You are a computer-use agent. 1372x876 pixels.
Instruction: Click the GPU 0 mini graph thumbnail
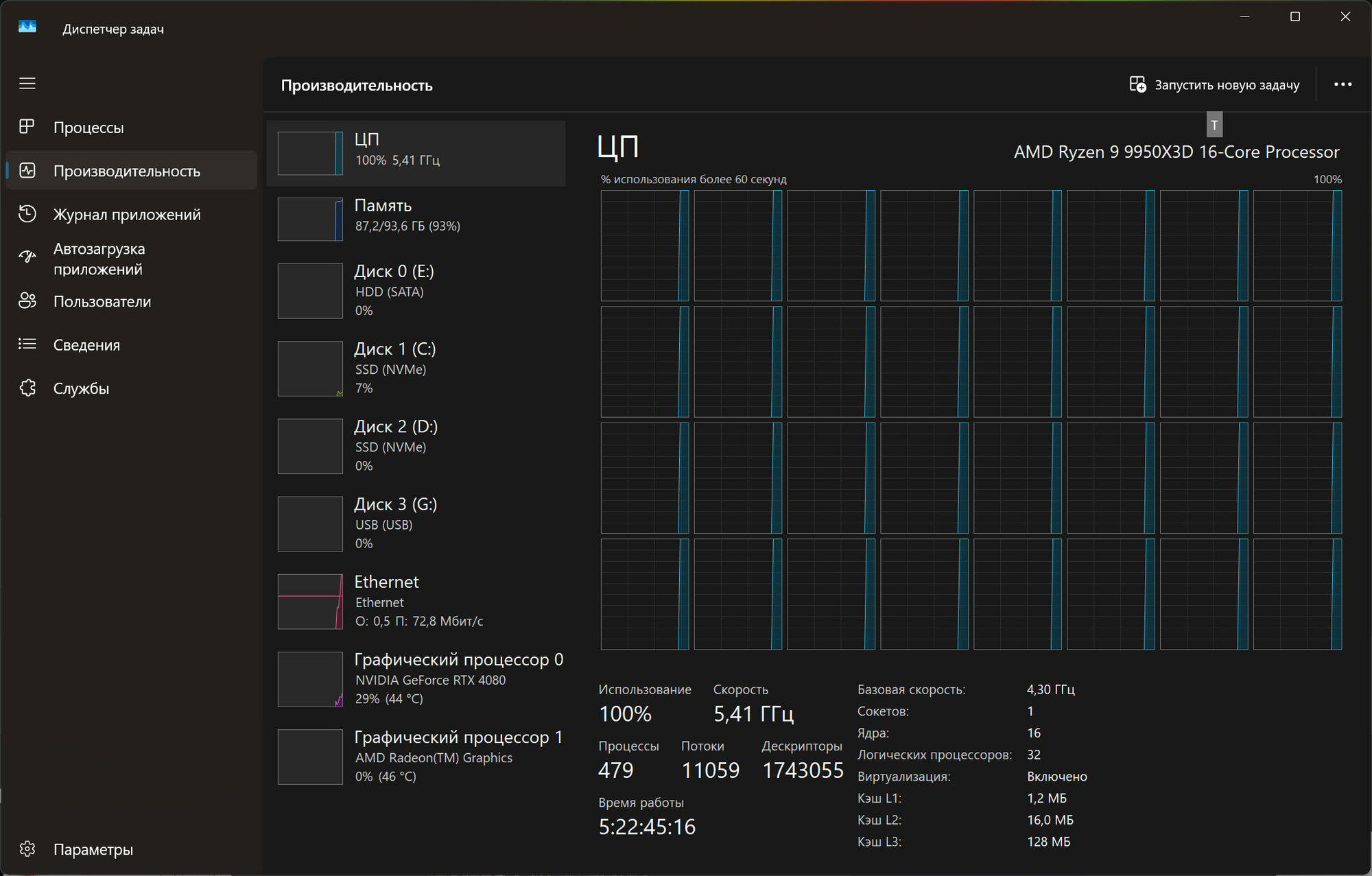(x=310, y=679)
